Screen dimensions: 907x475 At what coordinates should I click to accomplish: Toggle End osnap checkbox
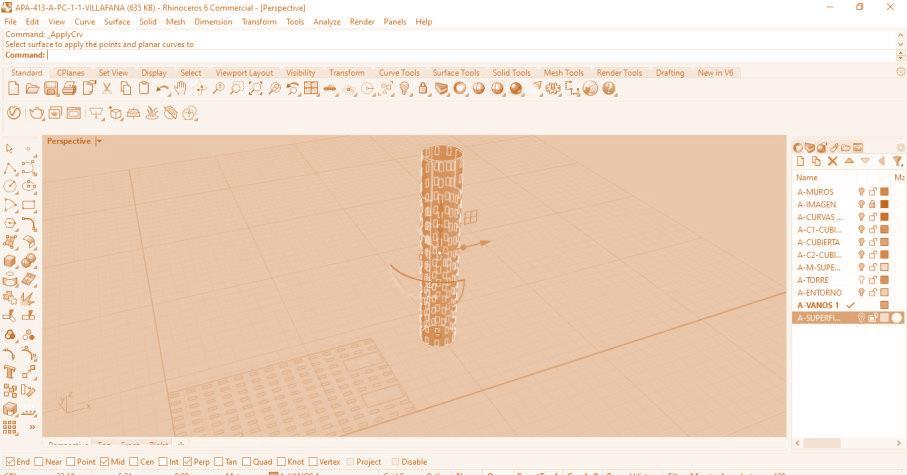10,462
